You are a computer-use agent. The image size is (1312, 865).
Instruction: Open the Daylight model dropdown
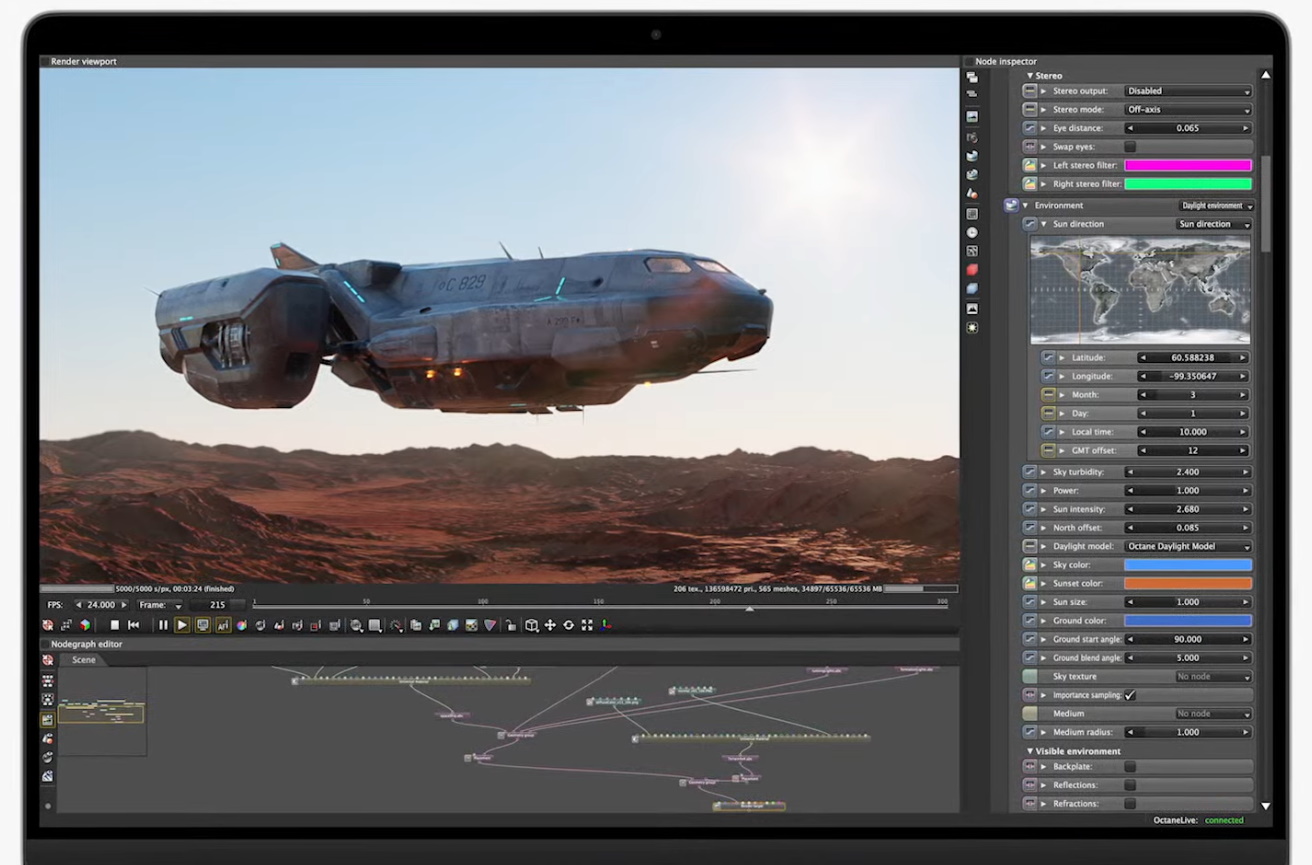click(1188, 547)
